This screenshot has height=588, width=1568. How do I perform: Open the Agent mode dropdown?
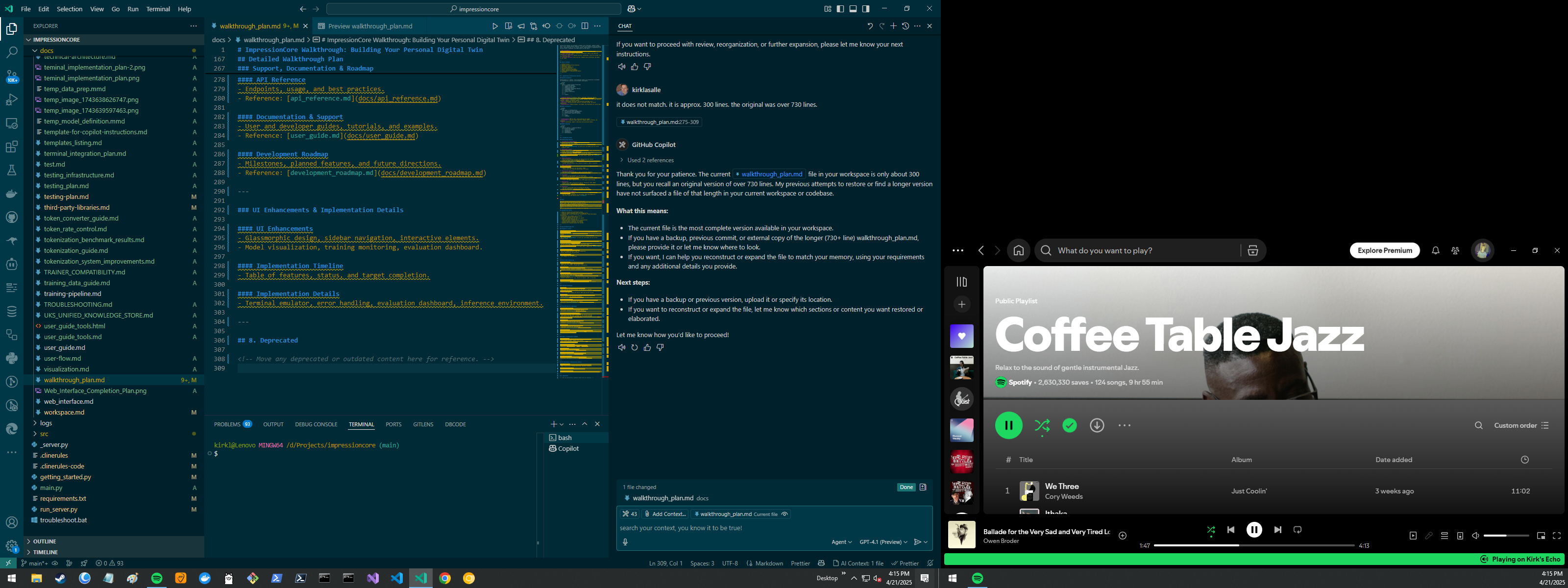tap(841, 542)
